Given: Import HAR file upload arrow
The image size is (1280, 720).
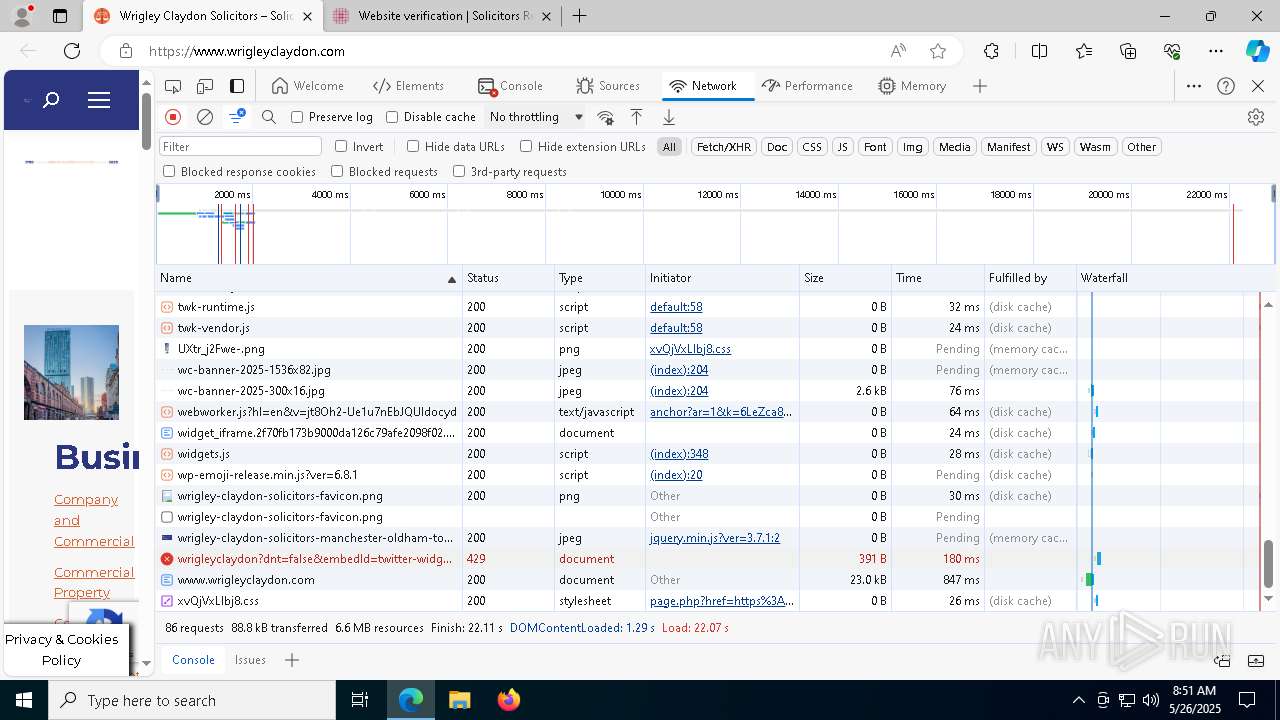Looking at the screenshot, I should tap(636, 117).
